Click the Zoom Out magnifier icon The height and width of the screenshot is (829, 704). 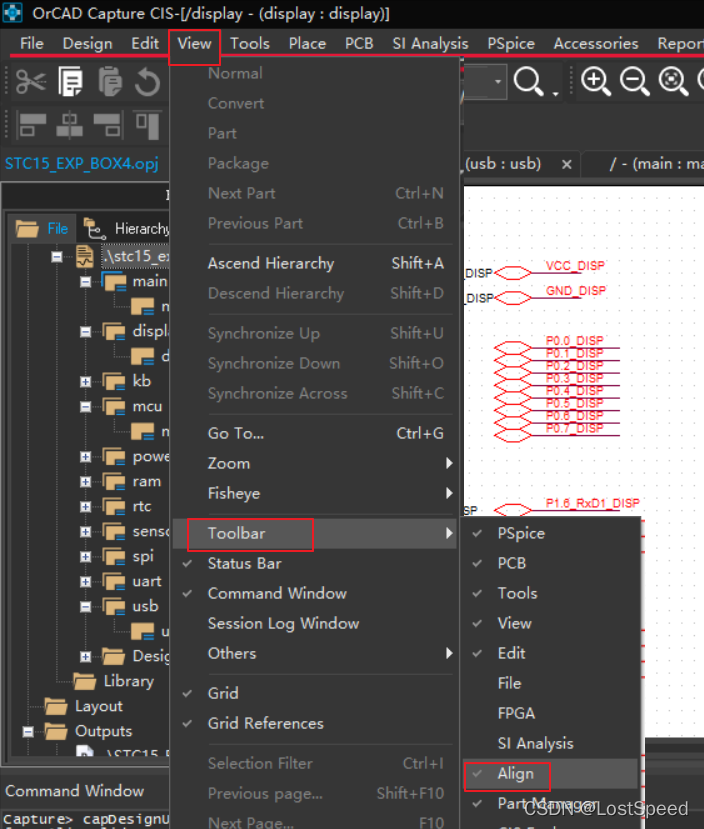tap(635, 82)
